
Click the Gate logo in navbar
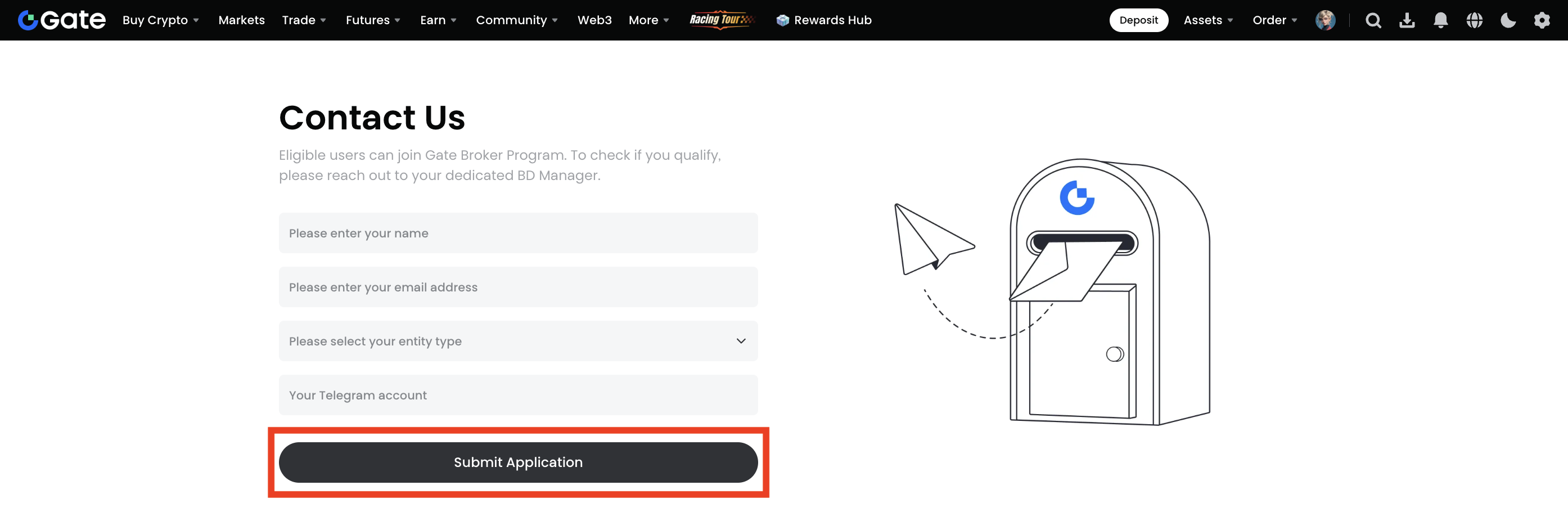(61, 20)
